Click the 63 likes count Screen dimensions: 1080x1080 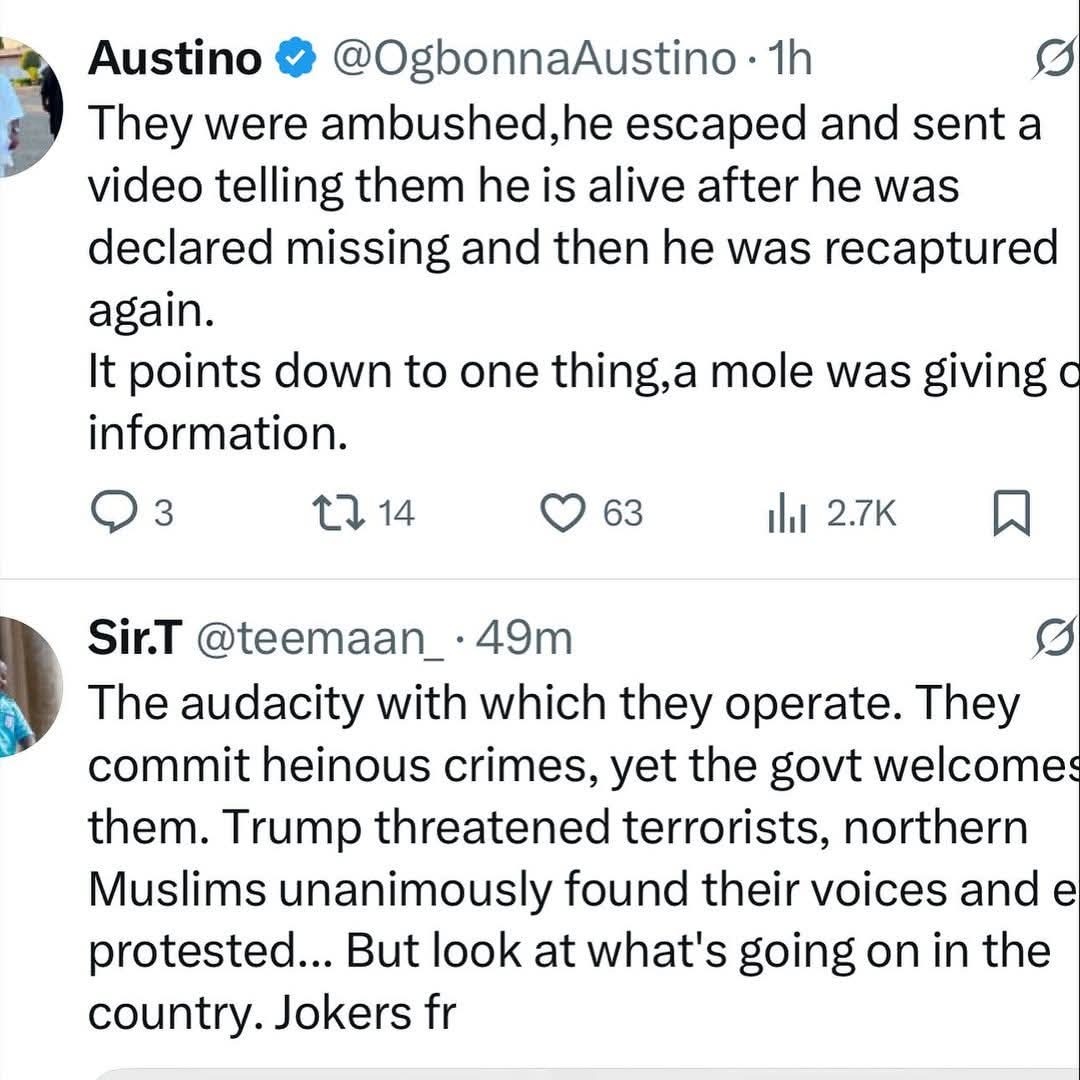coord(622,514)
